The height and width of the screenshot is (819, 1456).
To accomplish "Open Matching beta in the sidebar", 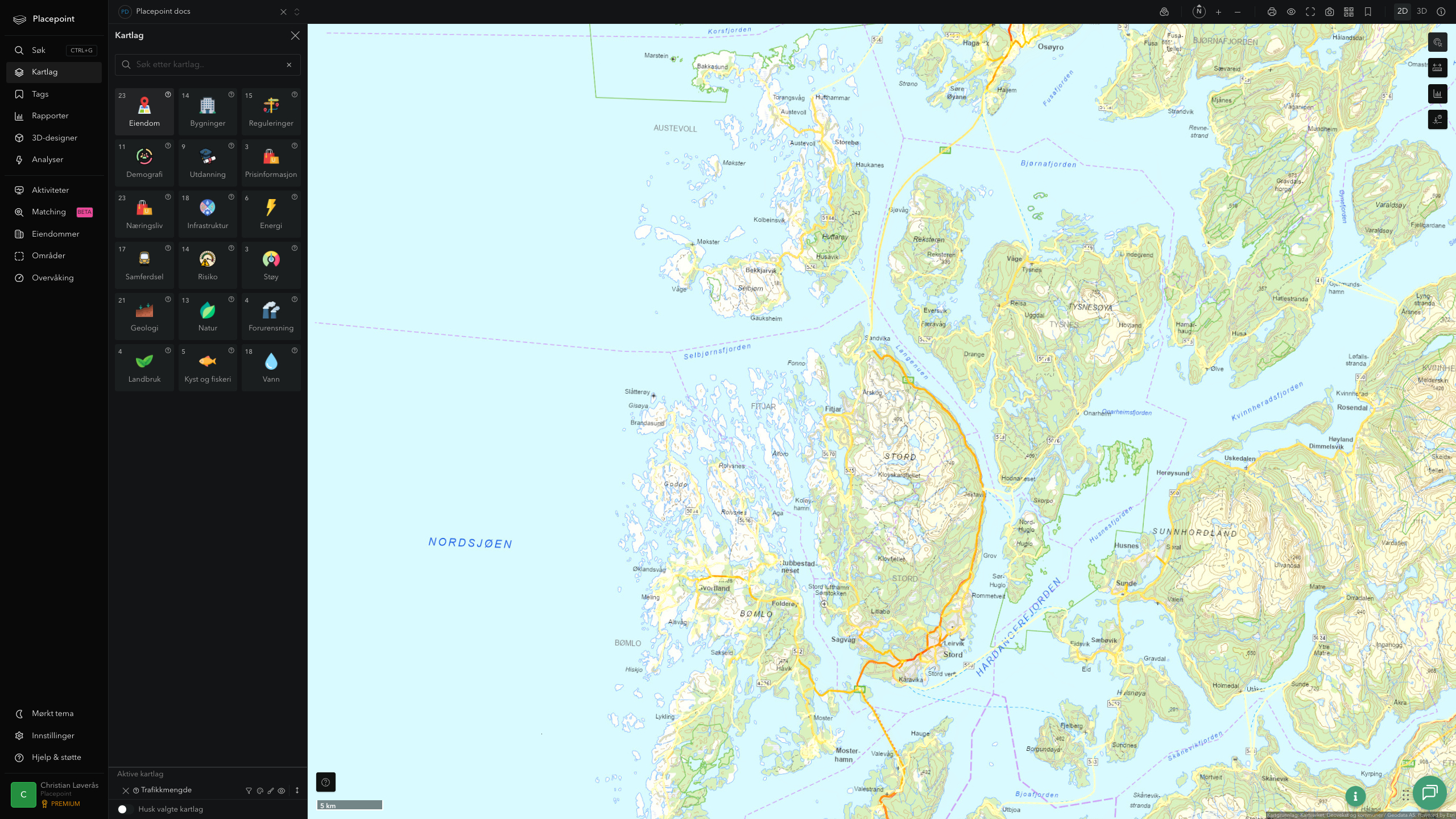I will coord(54,212).
